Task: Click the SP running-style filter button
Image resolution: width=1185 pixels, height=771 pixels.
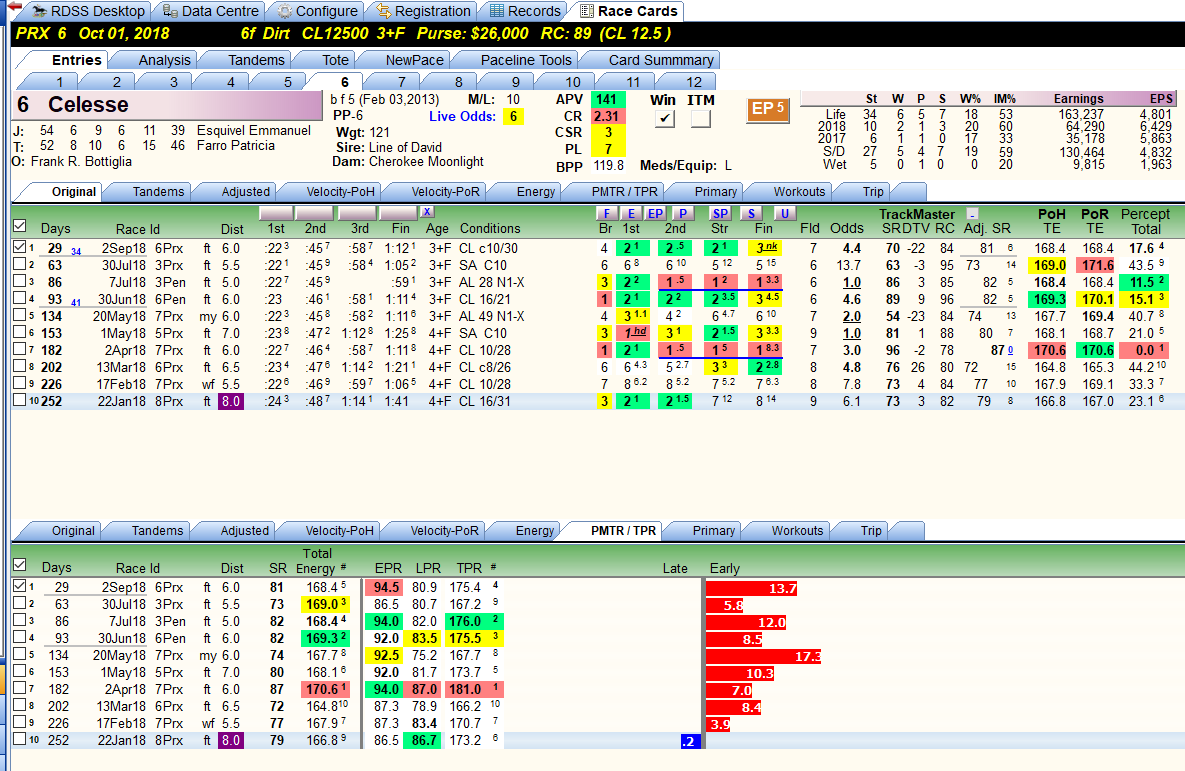Action: [719, 213]
